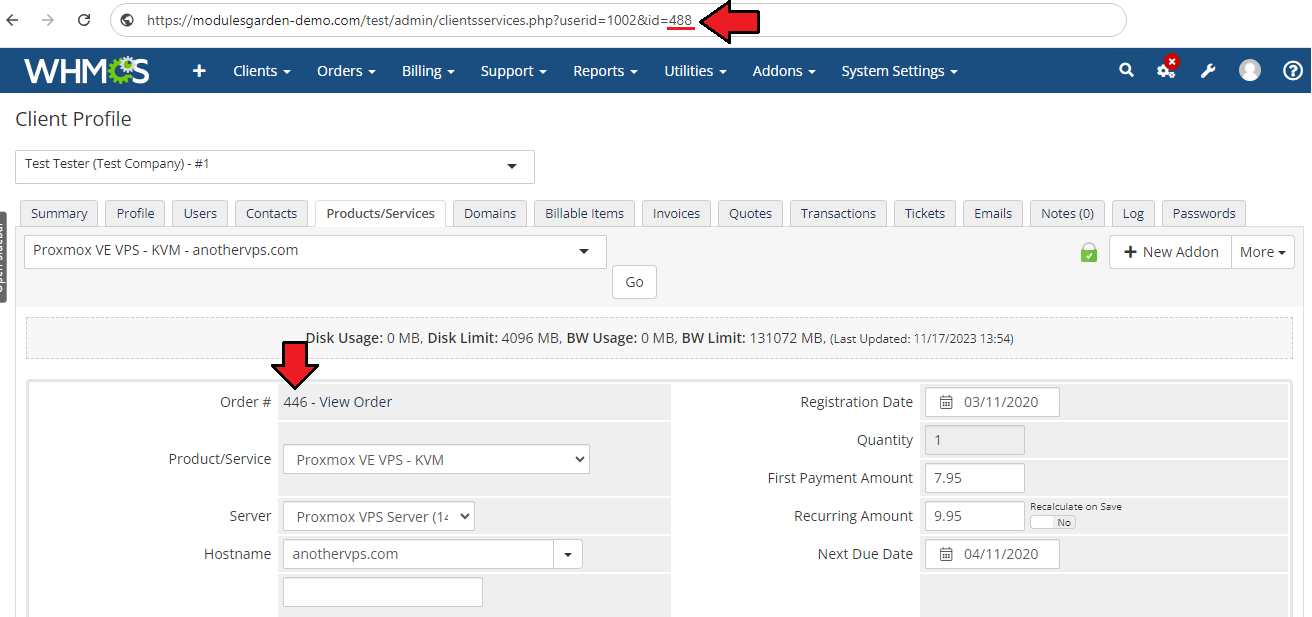Switch to the Users tab
Image resolution: width=1312 pixels, height=617 pixels.
click(x=200, y=213)
